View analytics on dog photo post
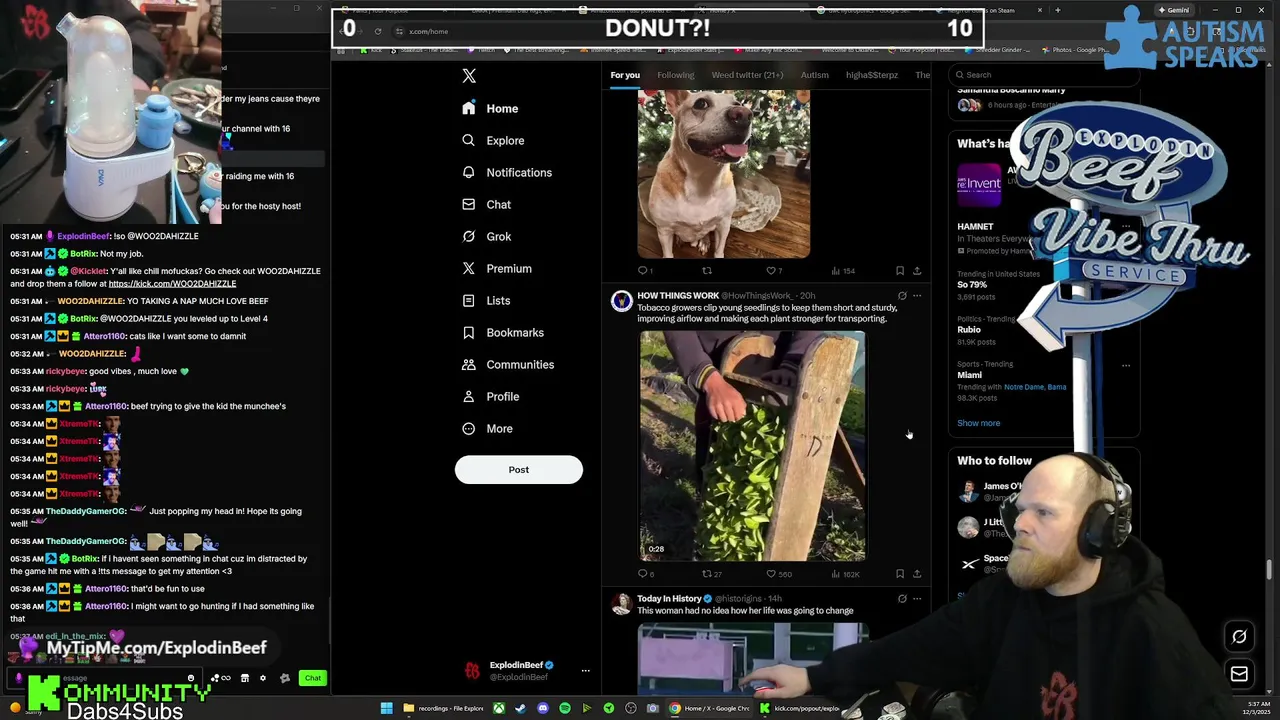This screenshot has width=1280, height=720. point(842,270)
